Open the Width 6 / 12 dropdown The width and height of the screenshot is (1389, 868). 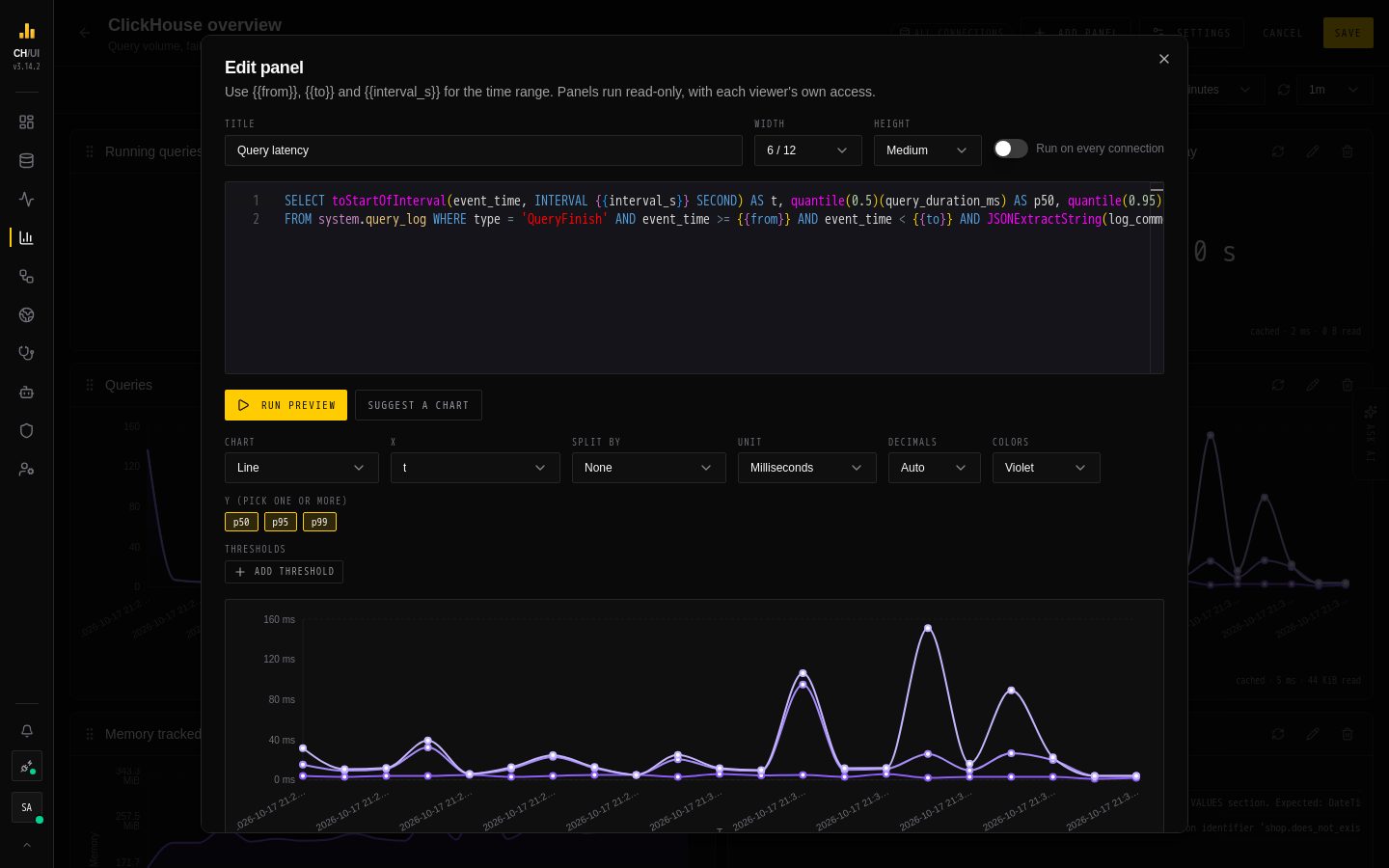(x=808, y=150)
